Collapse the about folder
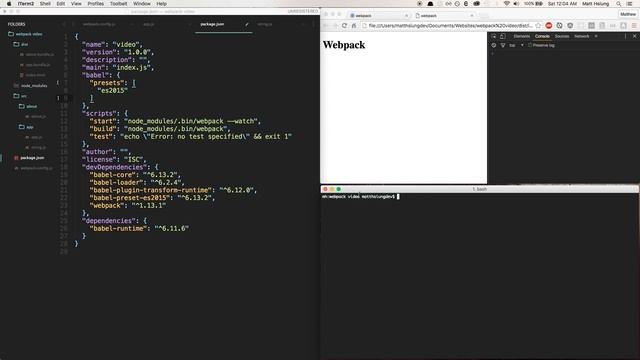The height and width of the screenshot is (360, 640). tap(28, 106)
